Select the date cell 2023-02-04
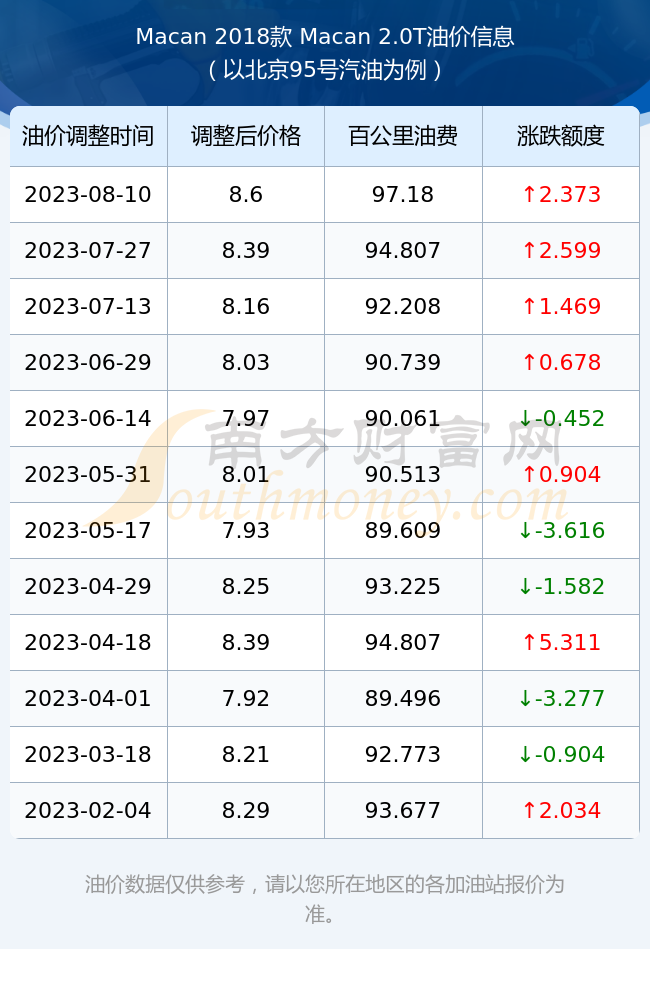Screen dimensions: 650x1000 [x=88, y=811]
